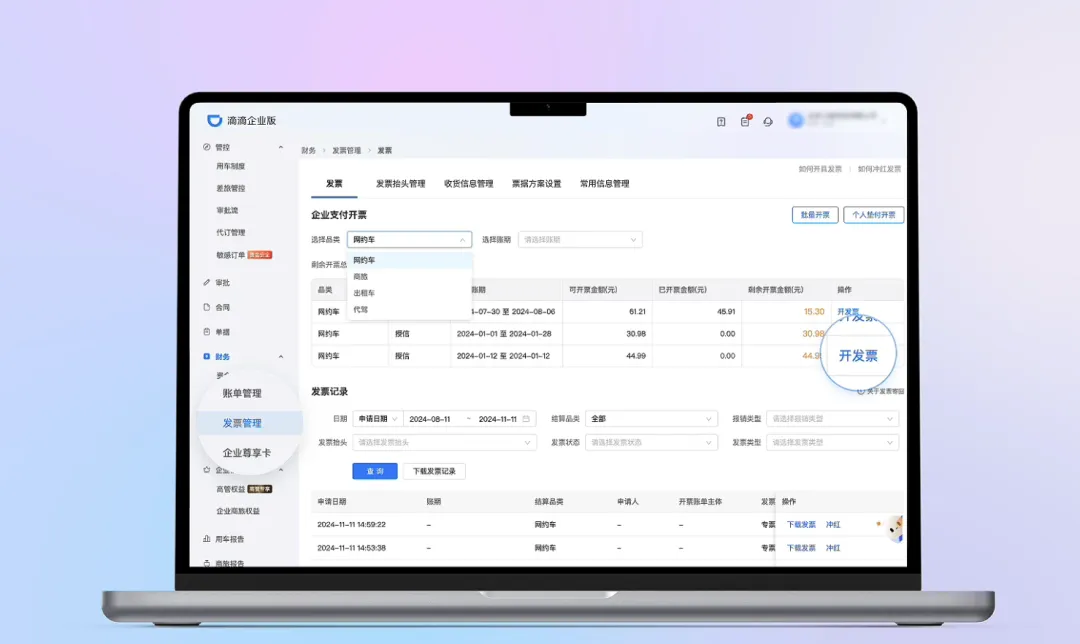The height and width of the screenshot is (644, 1080).
Task: Switch to the 收货信息管理 tab
Action: (468, 184)
